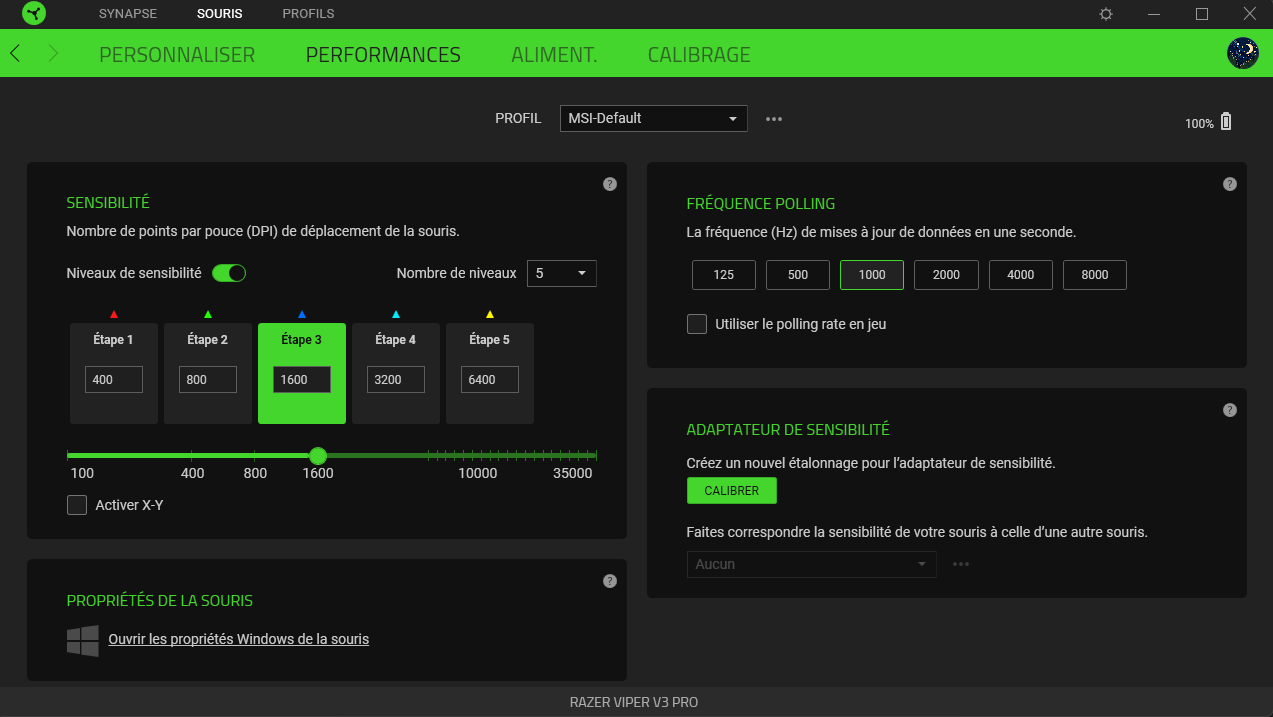Enable Activer X-Y checkbox
The height and width of the screenshot is (717, 1273).
(x=77, y=505)
